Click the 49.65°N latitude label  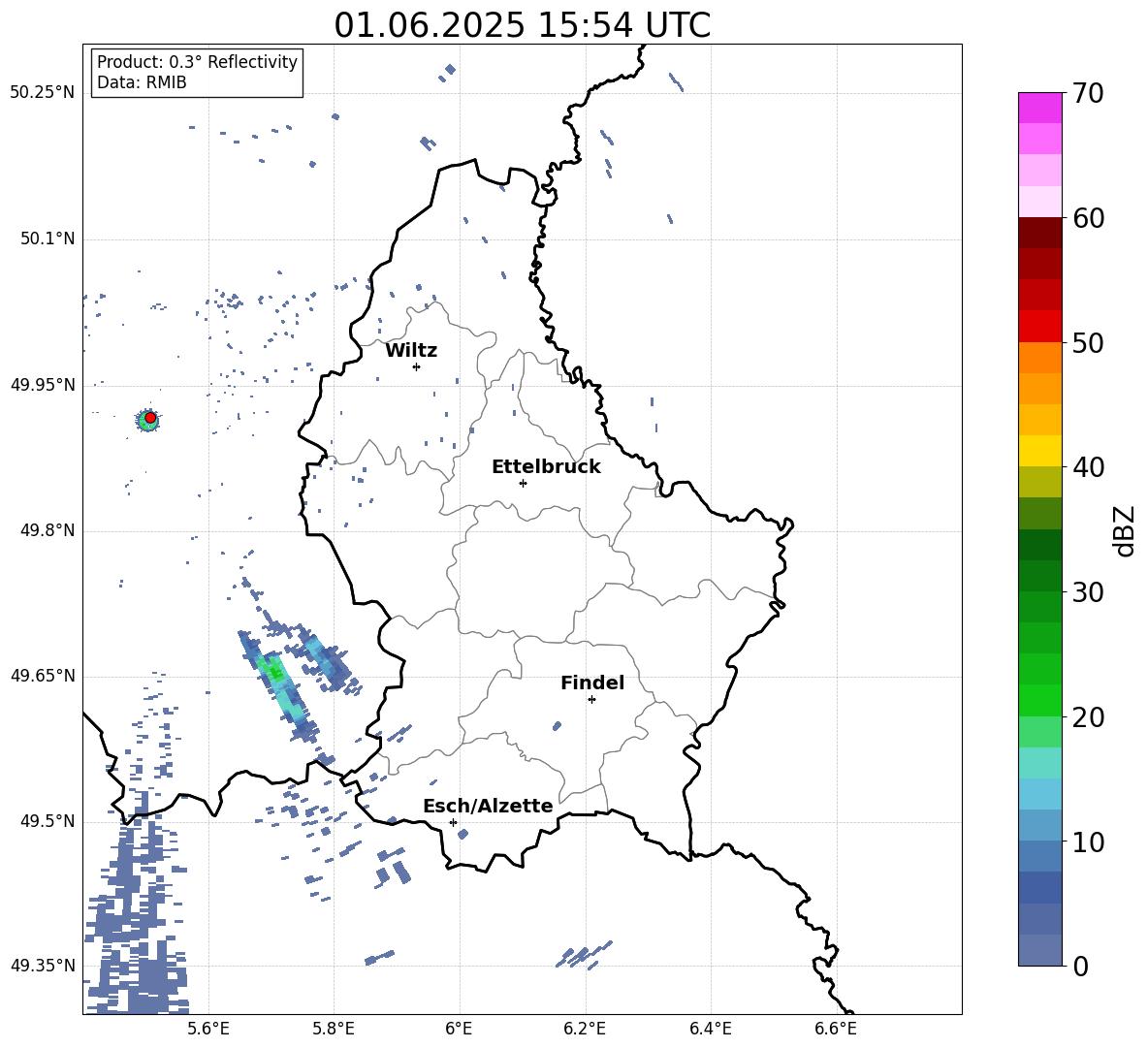coord(43,675)
